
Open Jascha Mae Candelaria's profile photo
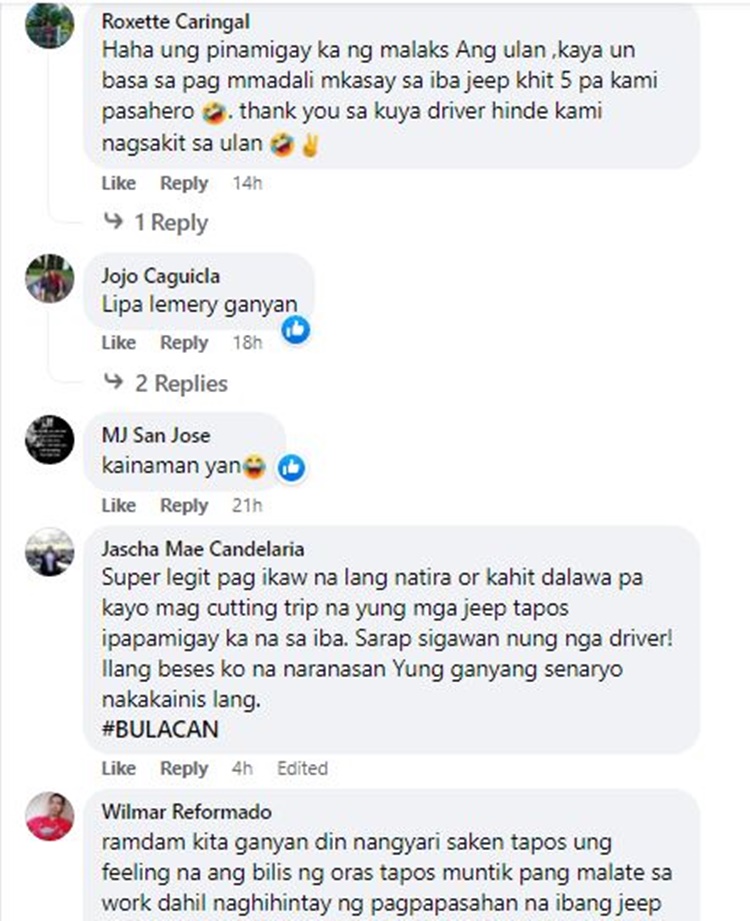click(x=50, y=552)
